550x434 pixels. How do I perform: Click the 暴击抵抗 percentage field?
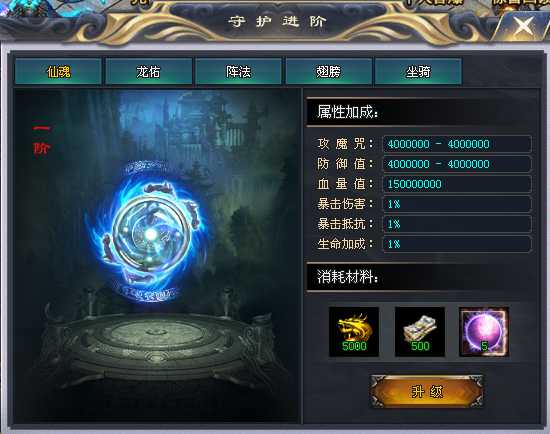457,224
